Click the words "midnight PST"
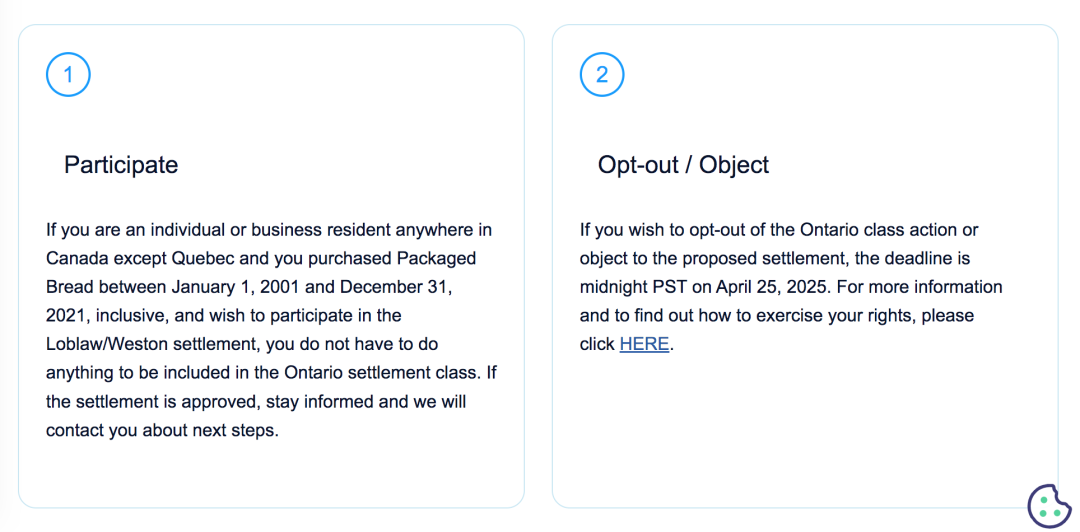The width and height of the screenshot is (1080, 532). (634, 287)
